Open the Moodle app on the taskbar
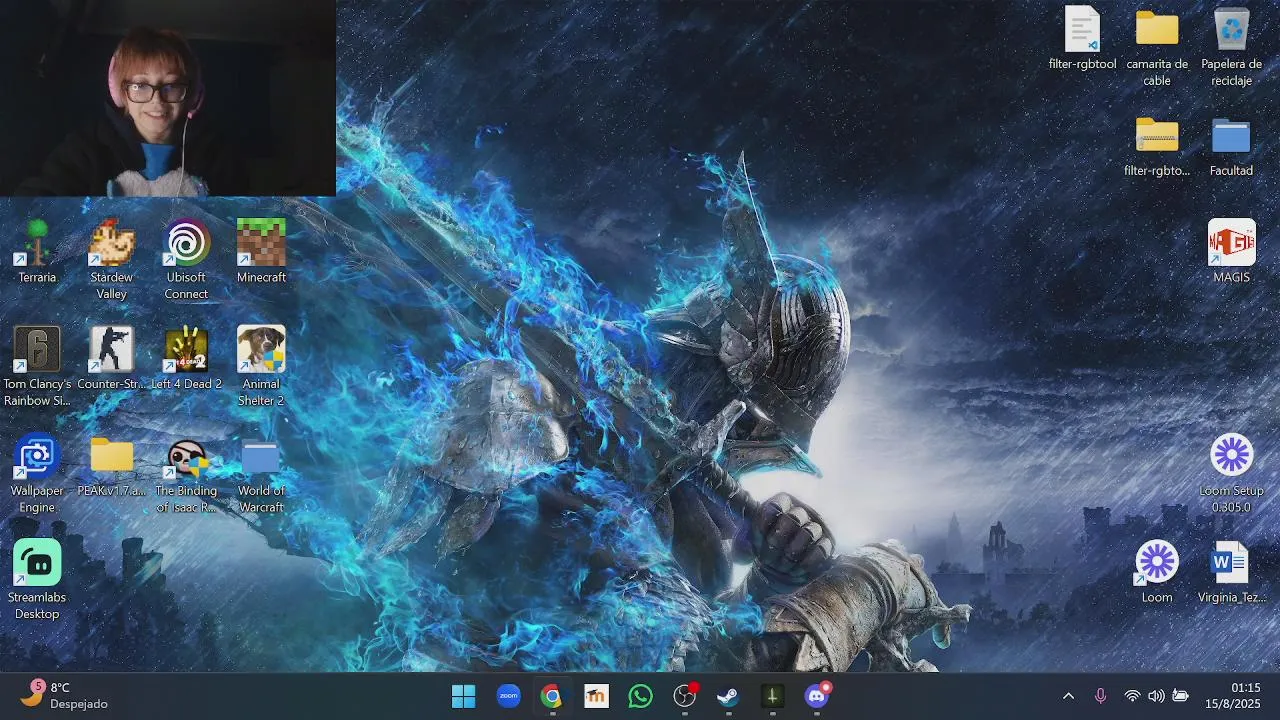This screenshot has width=1280, height=720. (596, 696)
